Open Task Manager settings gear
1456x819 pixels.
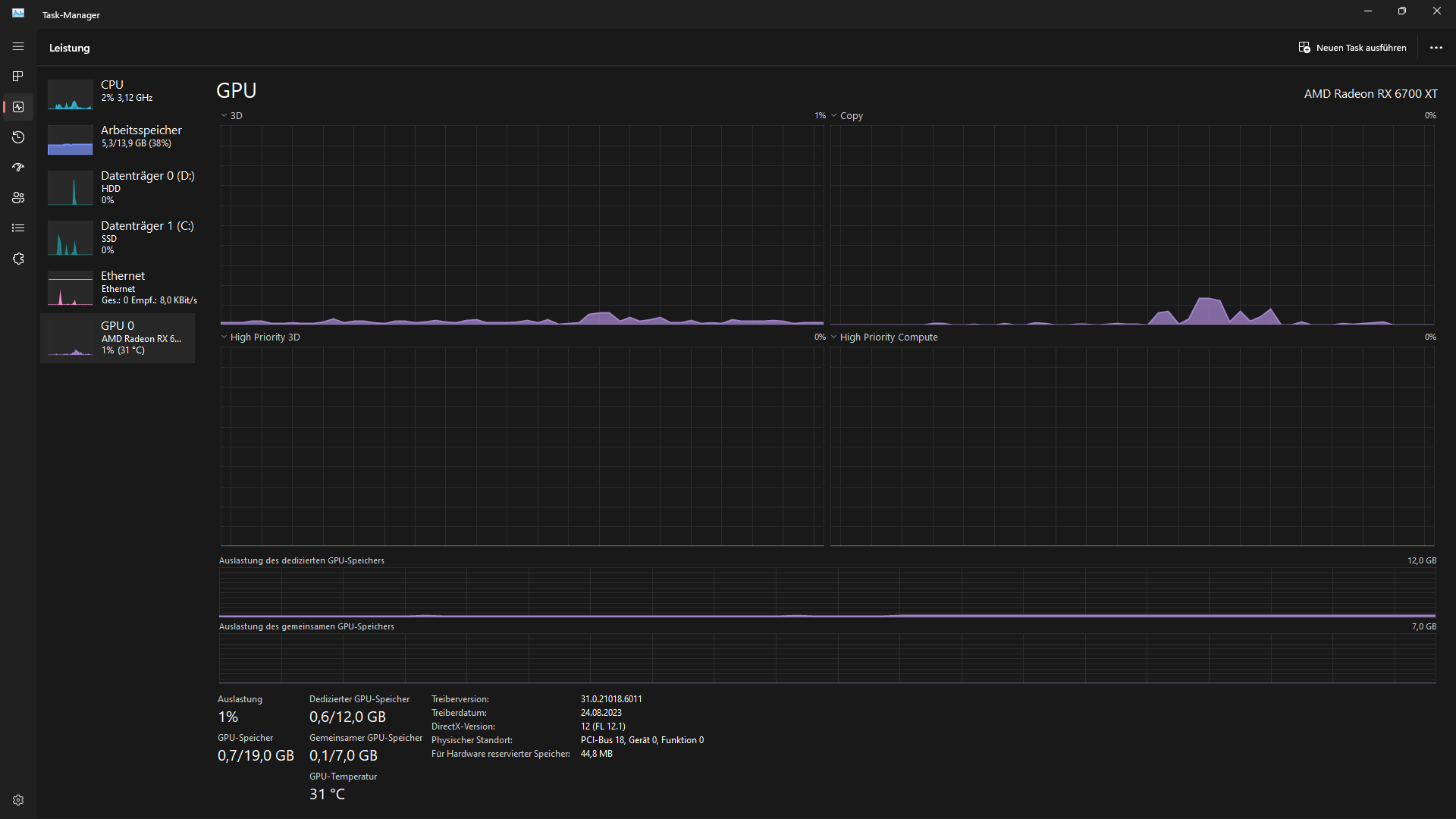18,800
